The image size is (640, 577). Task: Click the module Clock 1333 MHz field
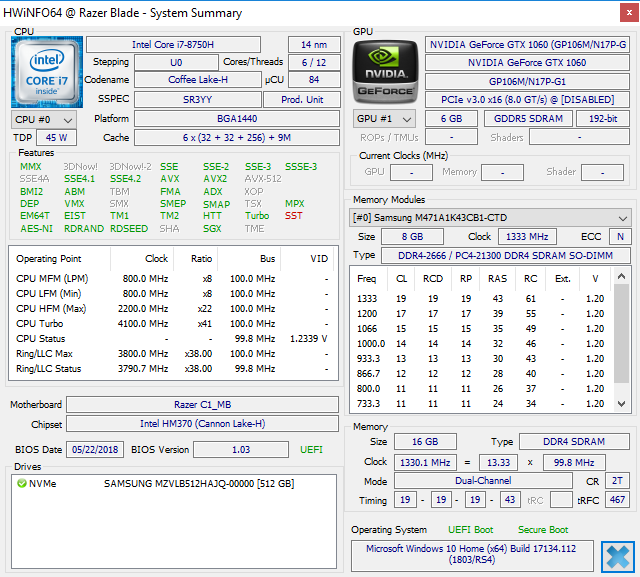pos(527,236)
